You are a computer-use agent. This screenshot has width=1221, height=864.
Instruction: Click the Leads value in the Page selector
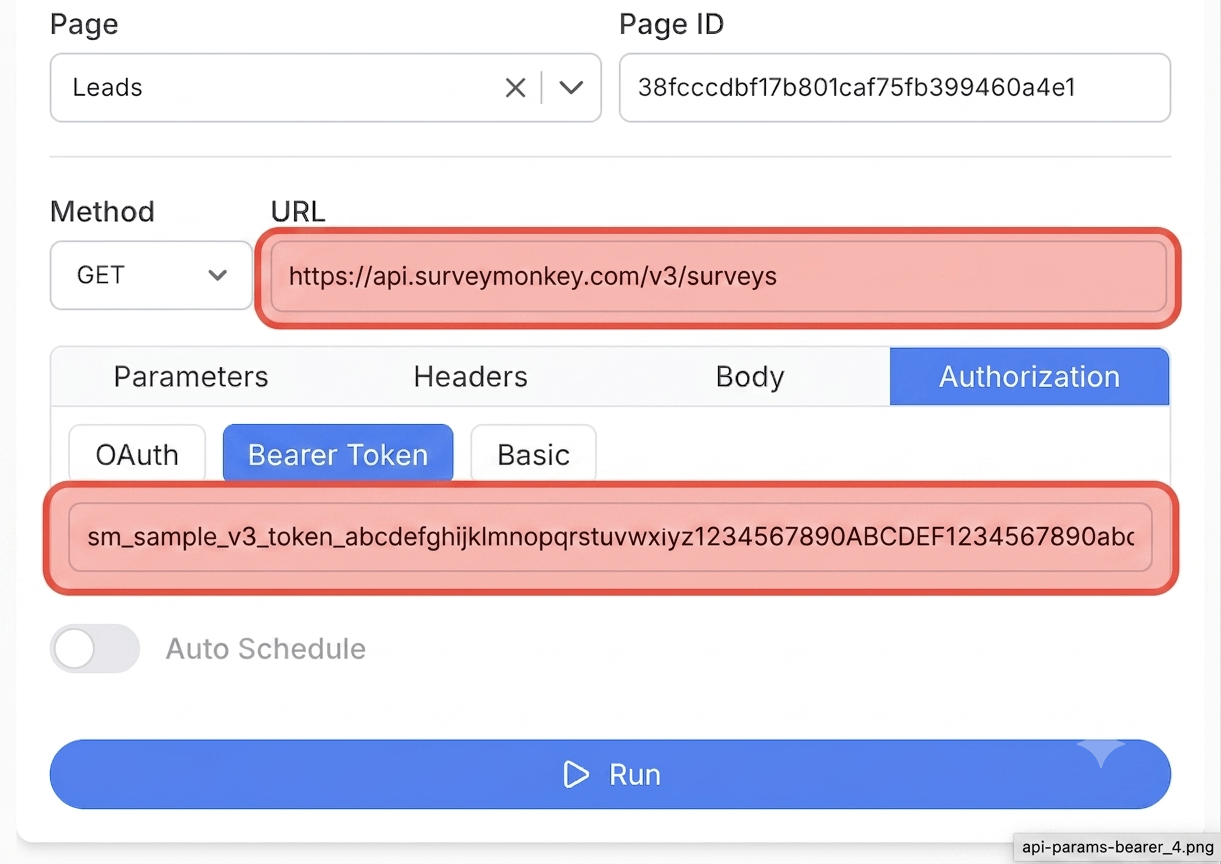[x=108, y=88]
